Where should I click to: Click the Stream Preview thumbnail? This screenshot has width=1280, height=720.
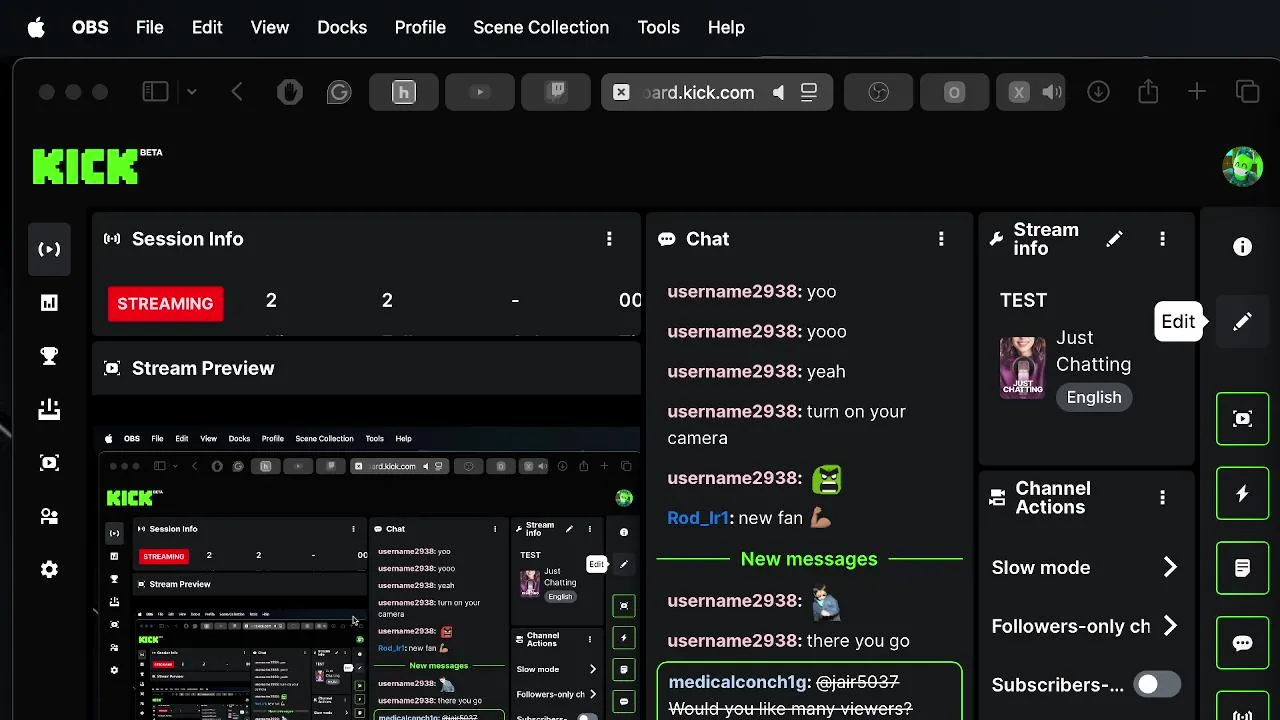coord(366,573)
